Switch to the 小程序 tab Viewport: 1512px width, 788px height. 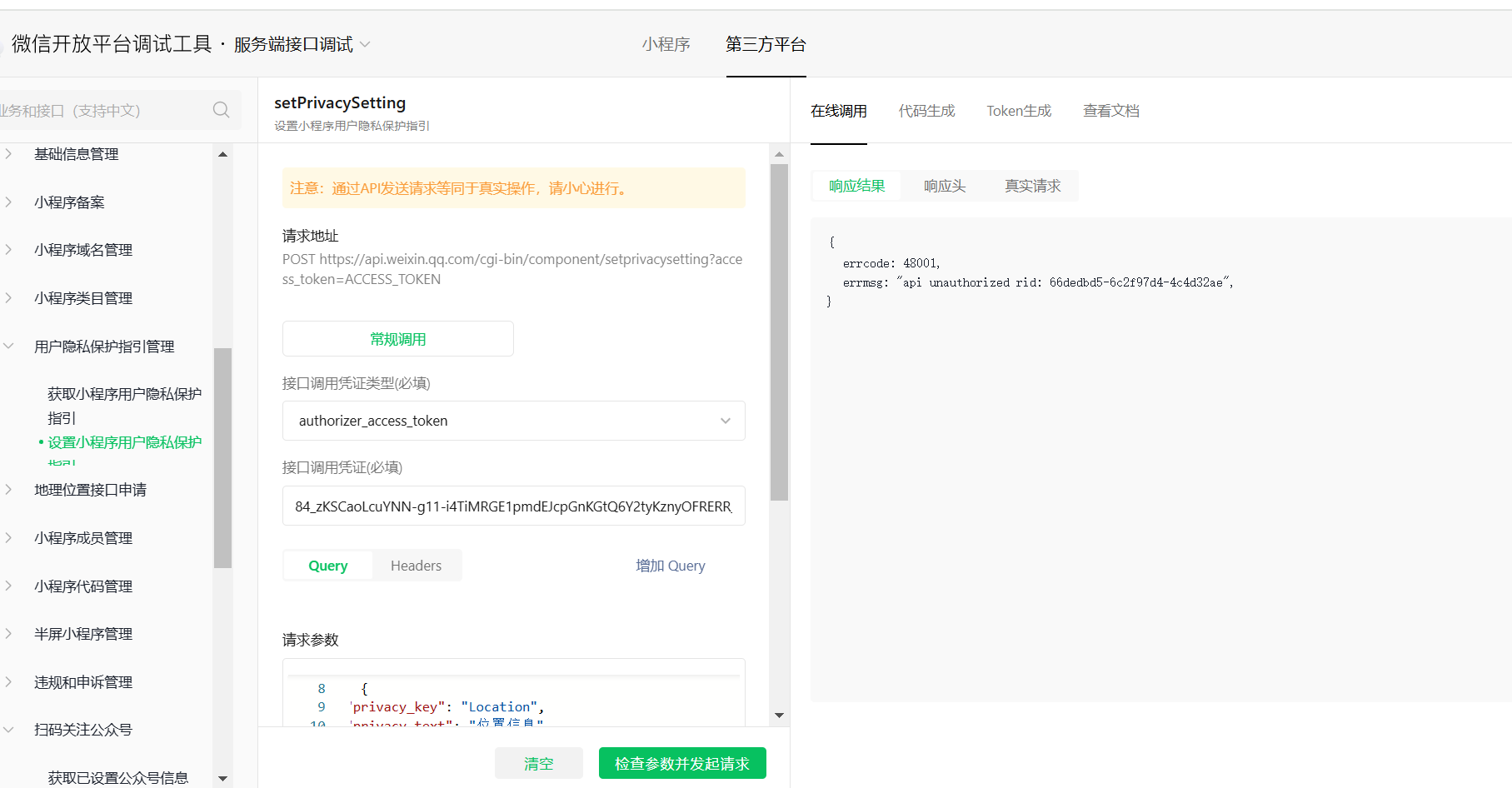[x=666, y=44]
